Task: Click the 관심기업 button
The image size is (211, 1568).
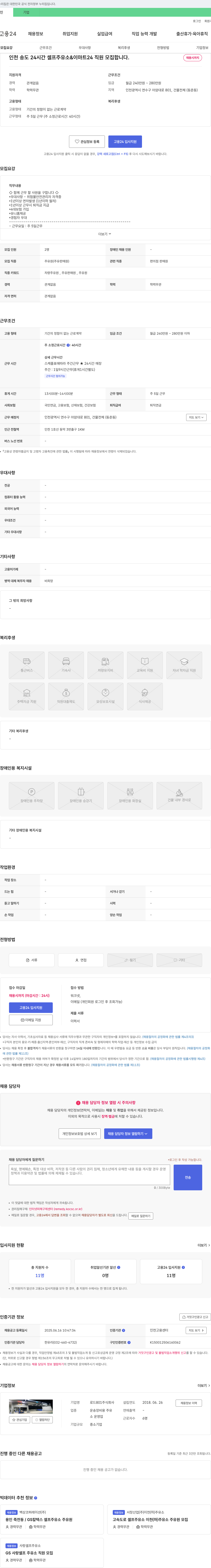Action: (20, 1420)
